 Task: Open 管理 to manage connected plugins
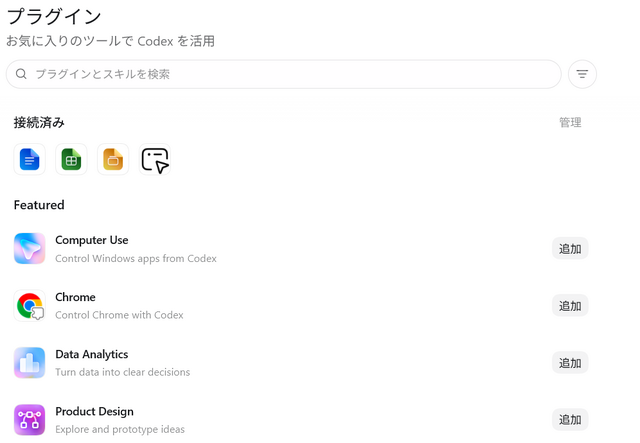coord(570,122)
